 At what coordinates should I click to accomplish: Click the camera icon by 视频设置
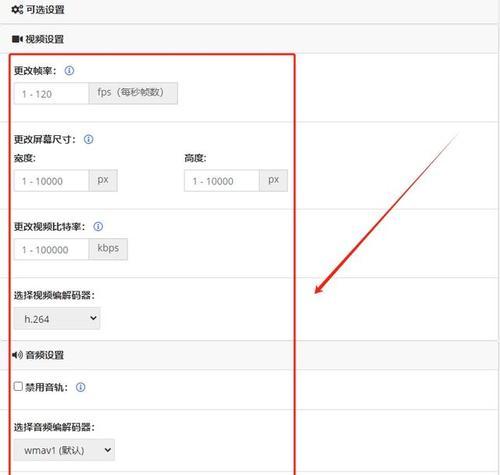(17, 39)
